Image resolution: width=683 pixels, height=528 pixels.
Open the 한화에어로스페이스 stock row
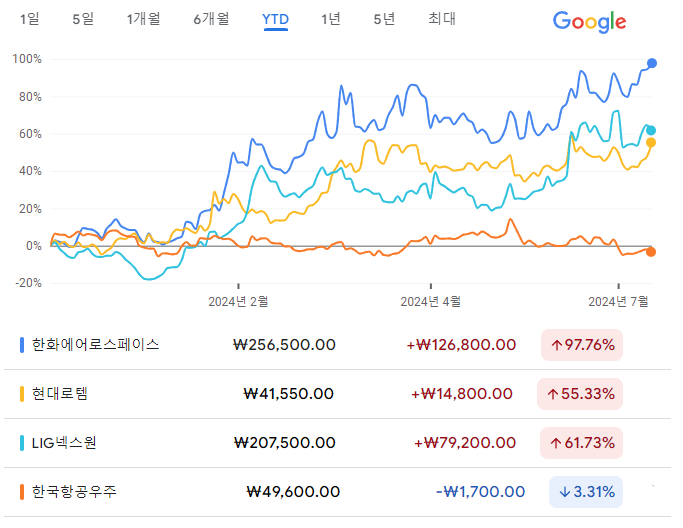pyautogui.click(x=338, y=345)
